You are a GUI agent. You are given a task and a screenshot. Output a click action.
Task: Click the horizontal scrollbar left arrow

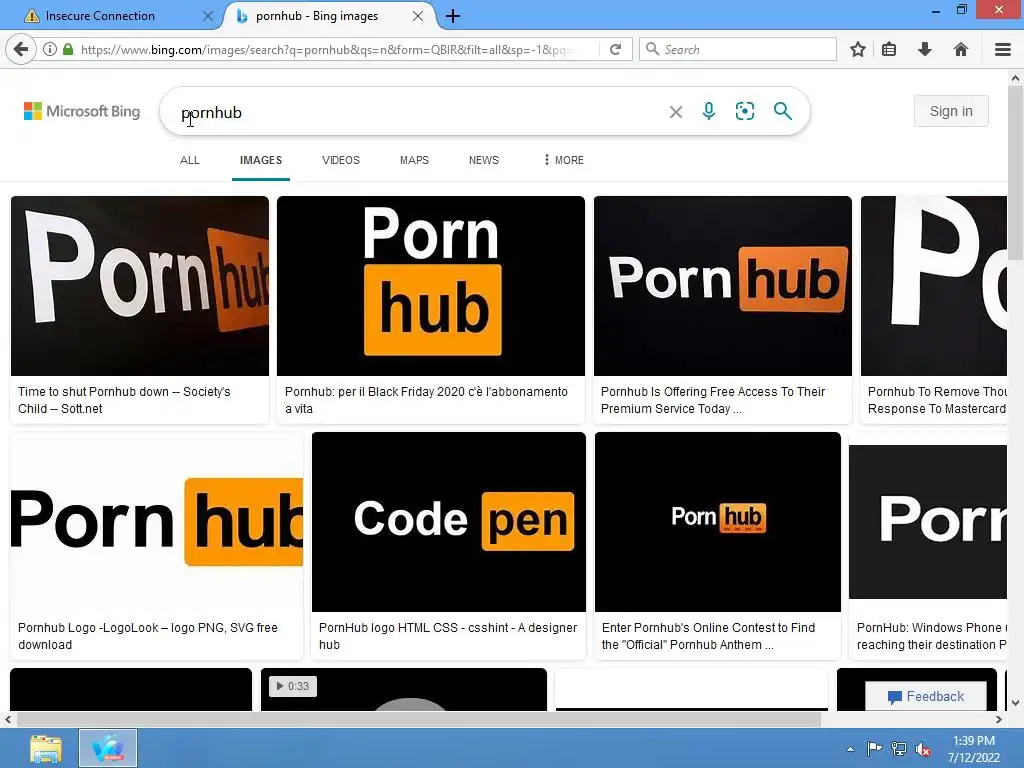(8, 719)
